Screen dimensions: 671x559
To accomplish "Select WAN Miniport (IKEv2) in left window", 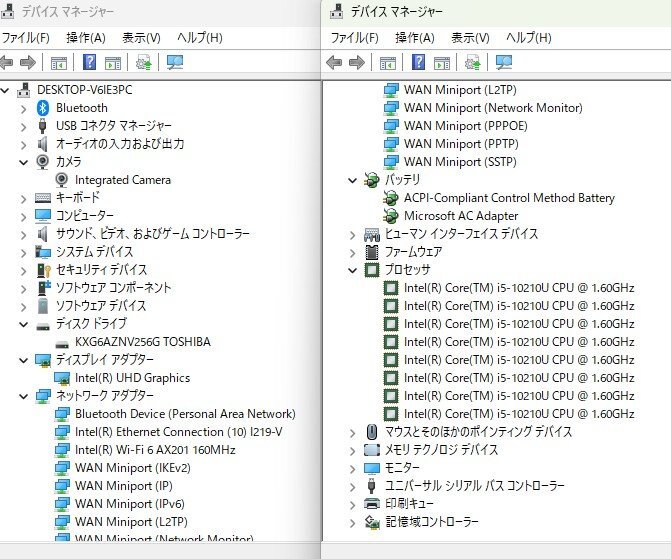I will coord(133,468).
